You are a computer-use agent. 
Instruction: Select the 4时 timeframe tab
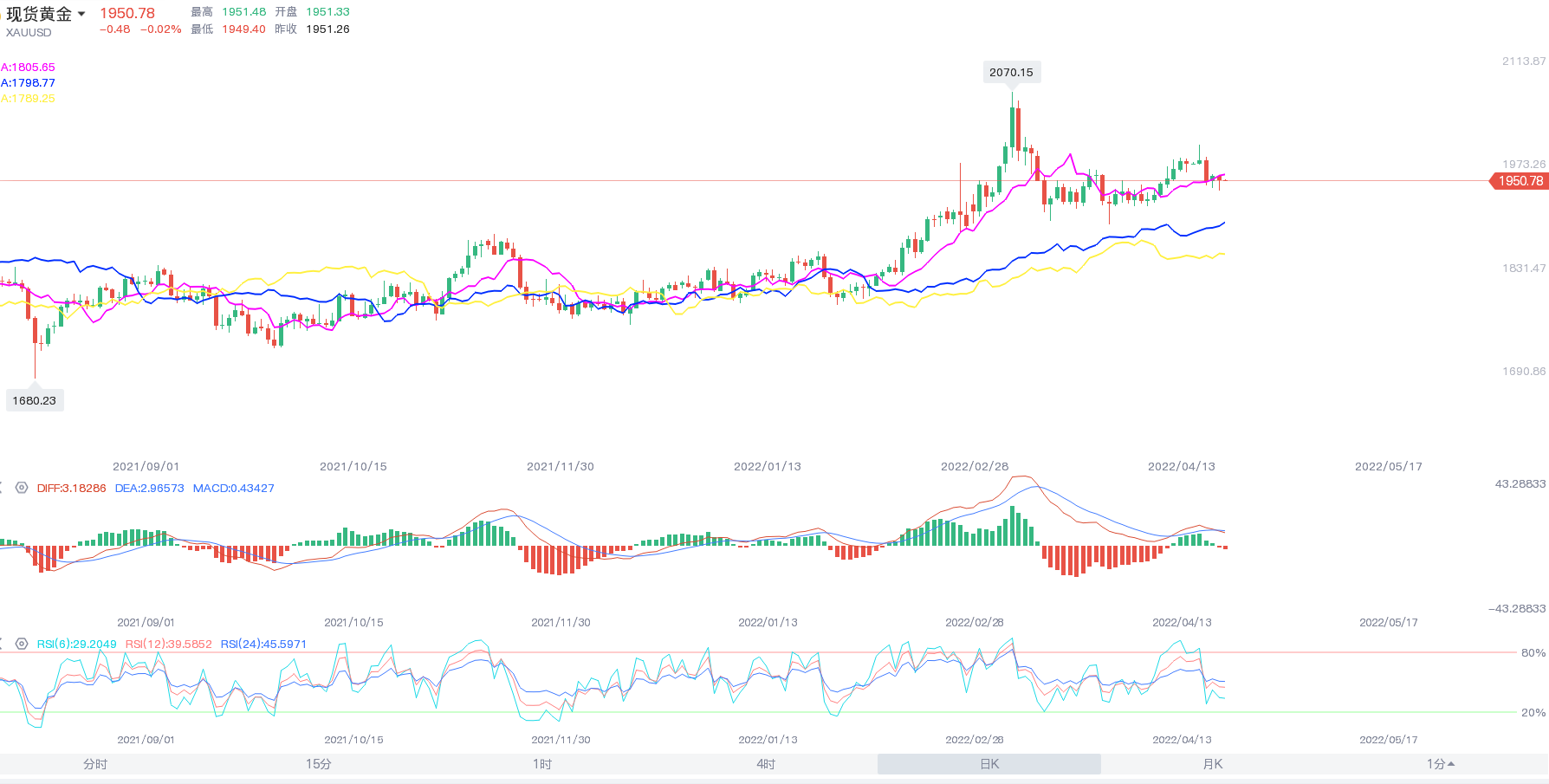coord(766,764)
